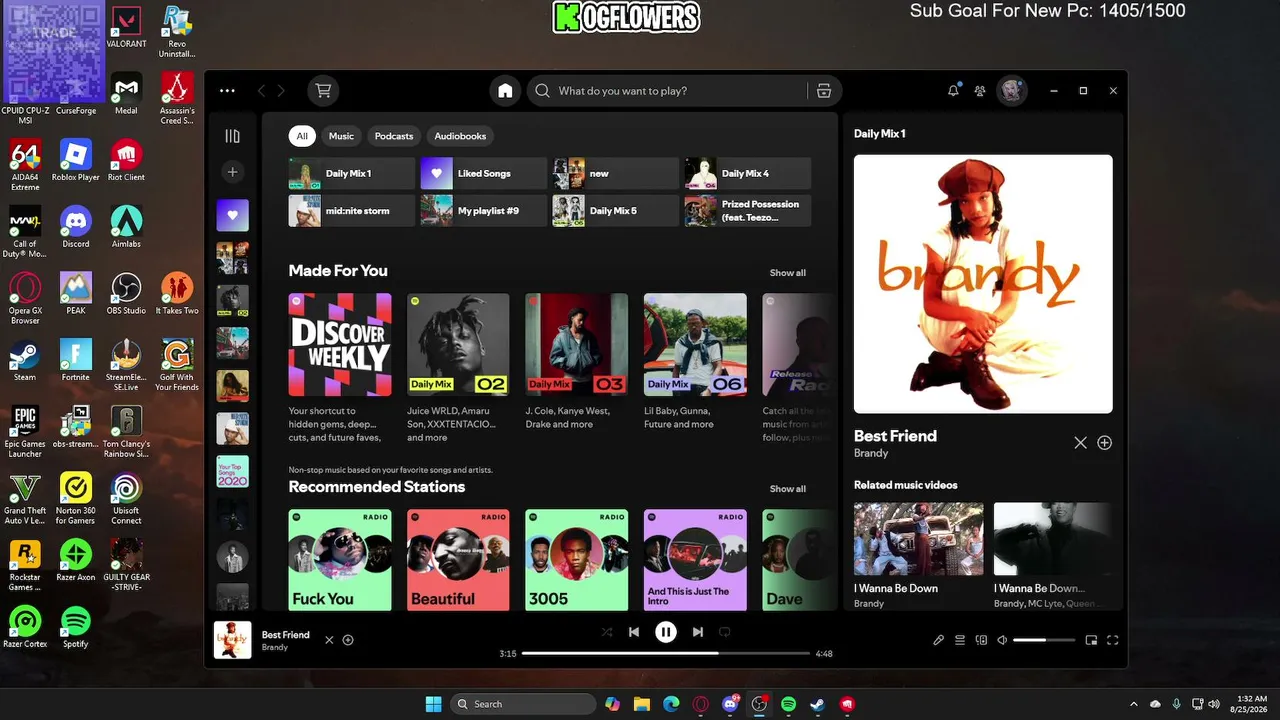Open the mid:nite storm tile
This screenshot has width=1280, height=720.
(x=351, y=211)
